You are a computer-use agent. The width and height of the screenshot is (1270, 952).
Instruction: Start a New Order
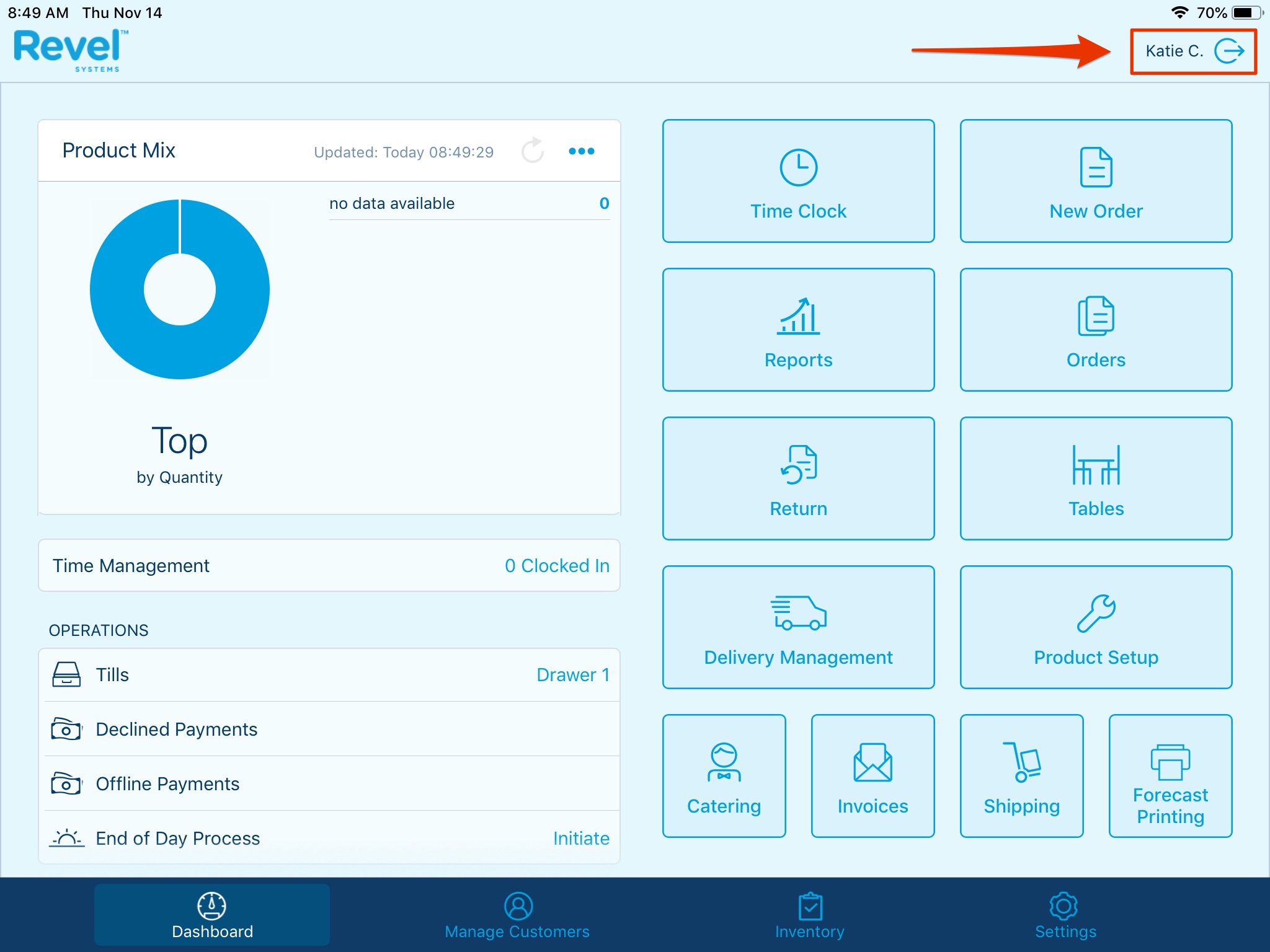tap(1095, 181)
